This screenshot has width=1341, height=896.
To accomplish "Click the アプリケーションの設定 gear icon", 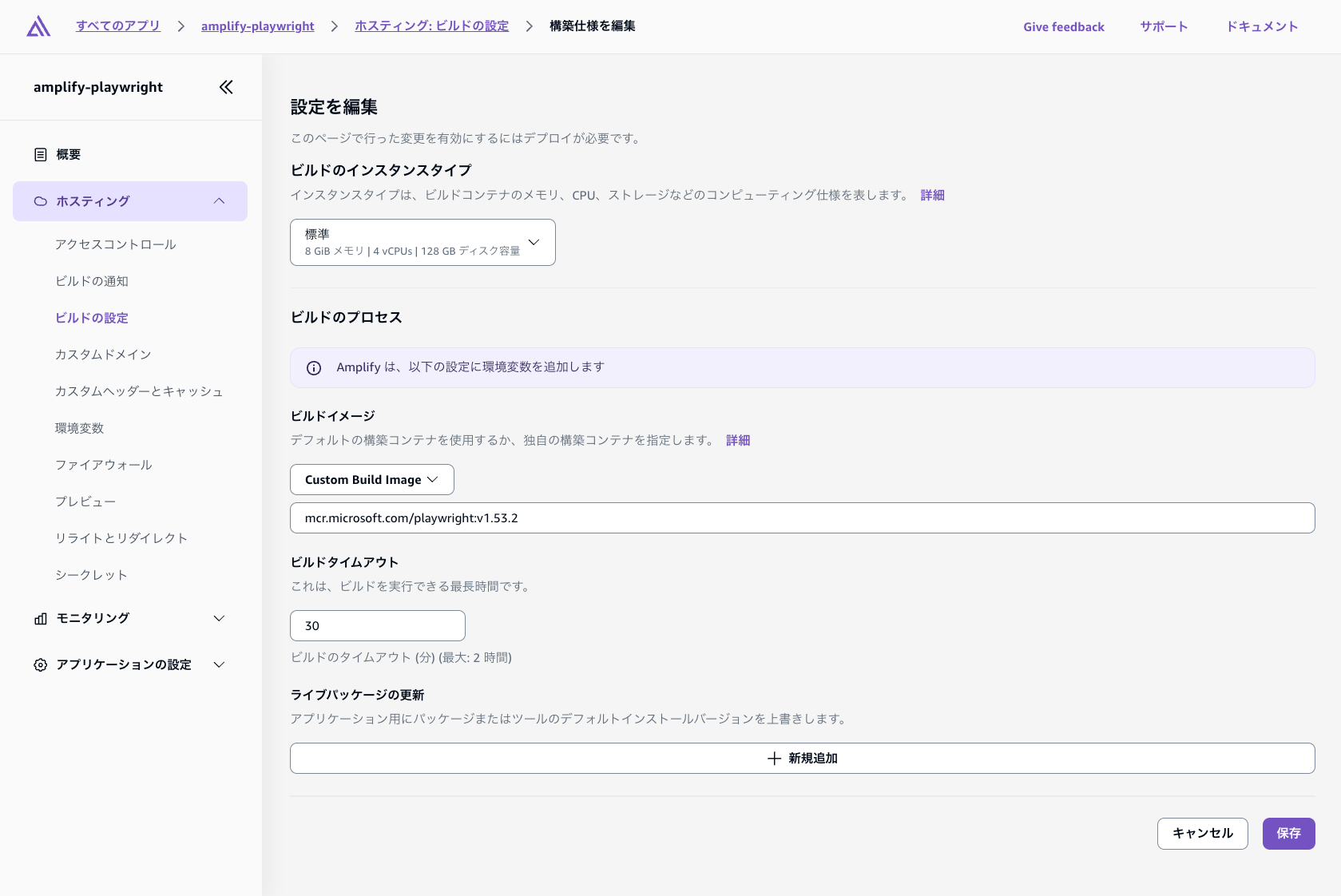I will click(x=41, y=665).
